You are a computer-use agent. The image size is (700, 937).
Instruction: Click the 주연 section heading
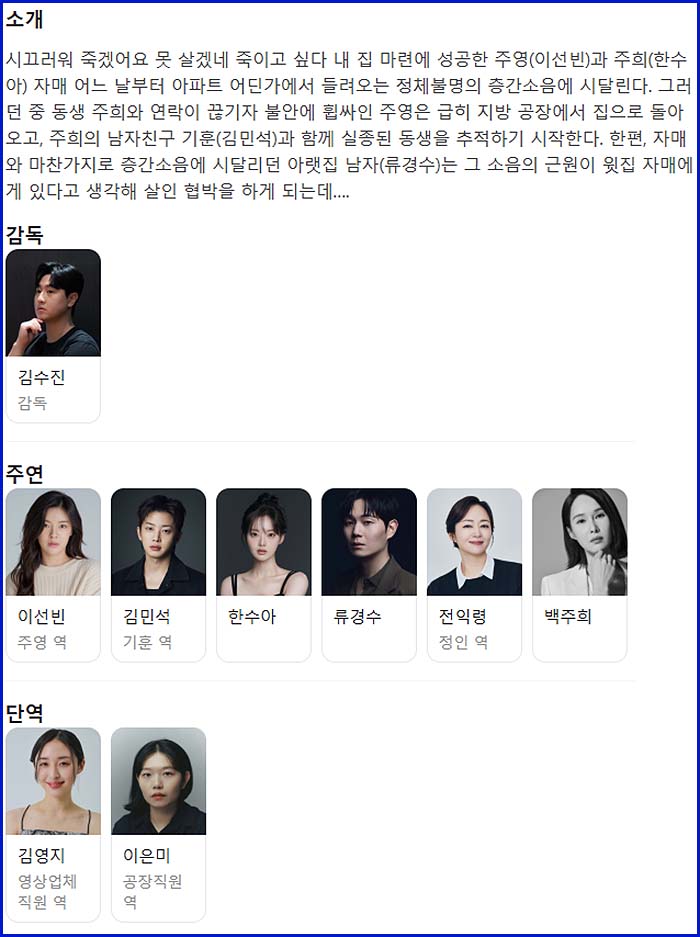click(x=25, y=474)
